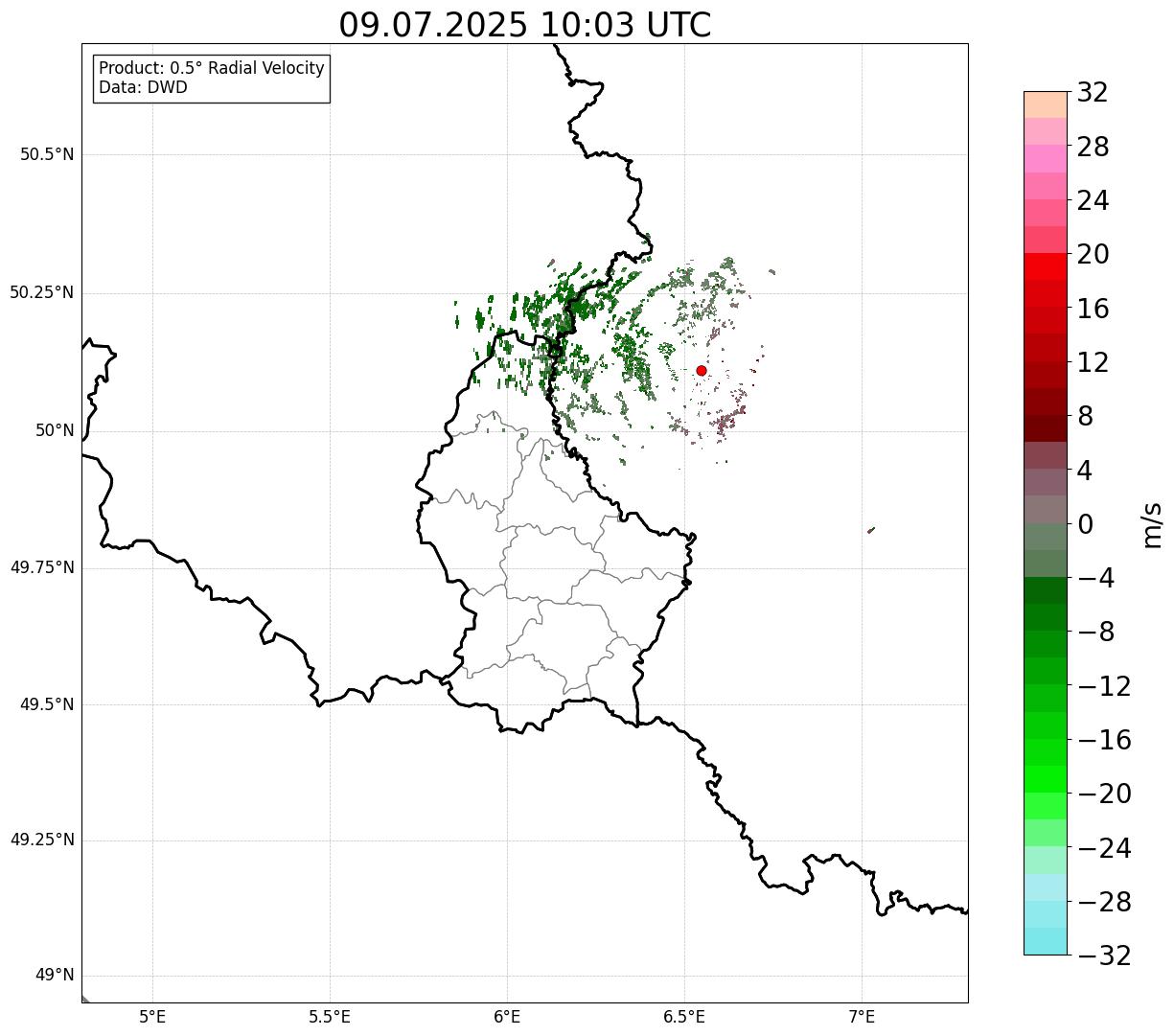This screenshot has height=1036, width=1174.
Task: Click the isolated small radar echo near 7°E
Action: point(871,530)
